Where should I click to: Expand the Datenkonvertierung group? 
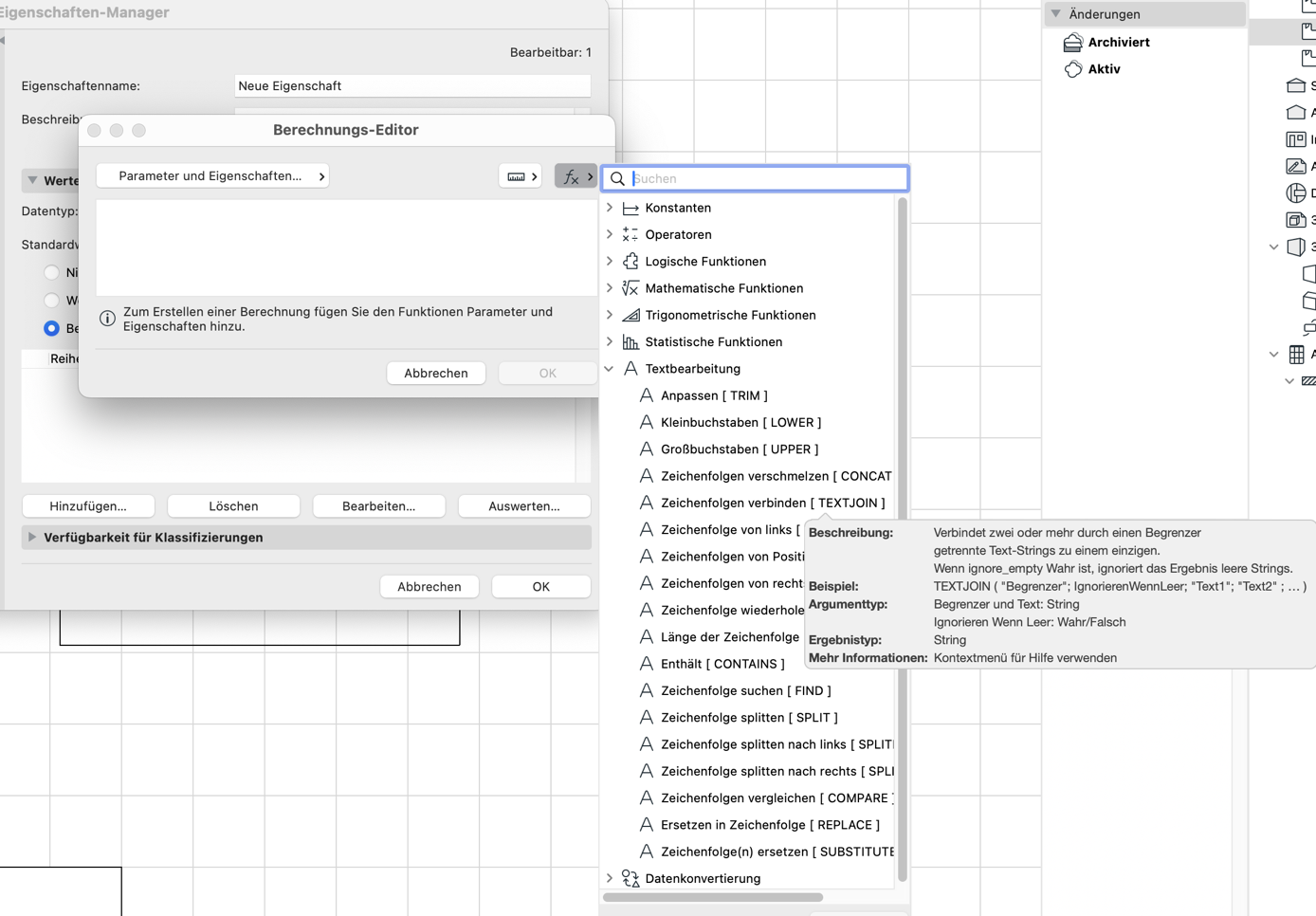610,878
